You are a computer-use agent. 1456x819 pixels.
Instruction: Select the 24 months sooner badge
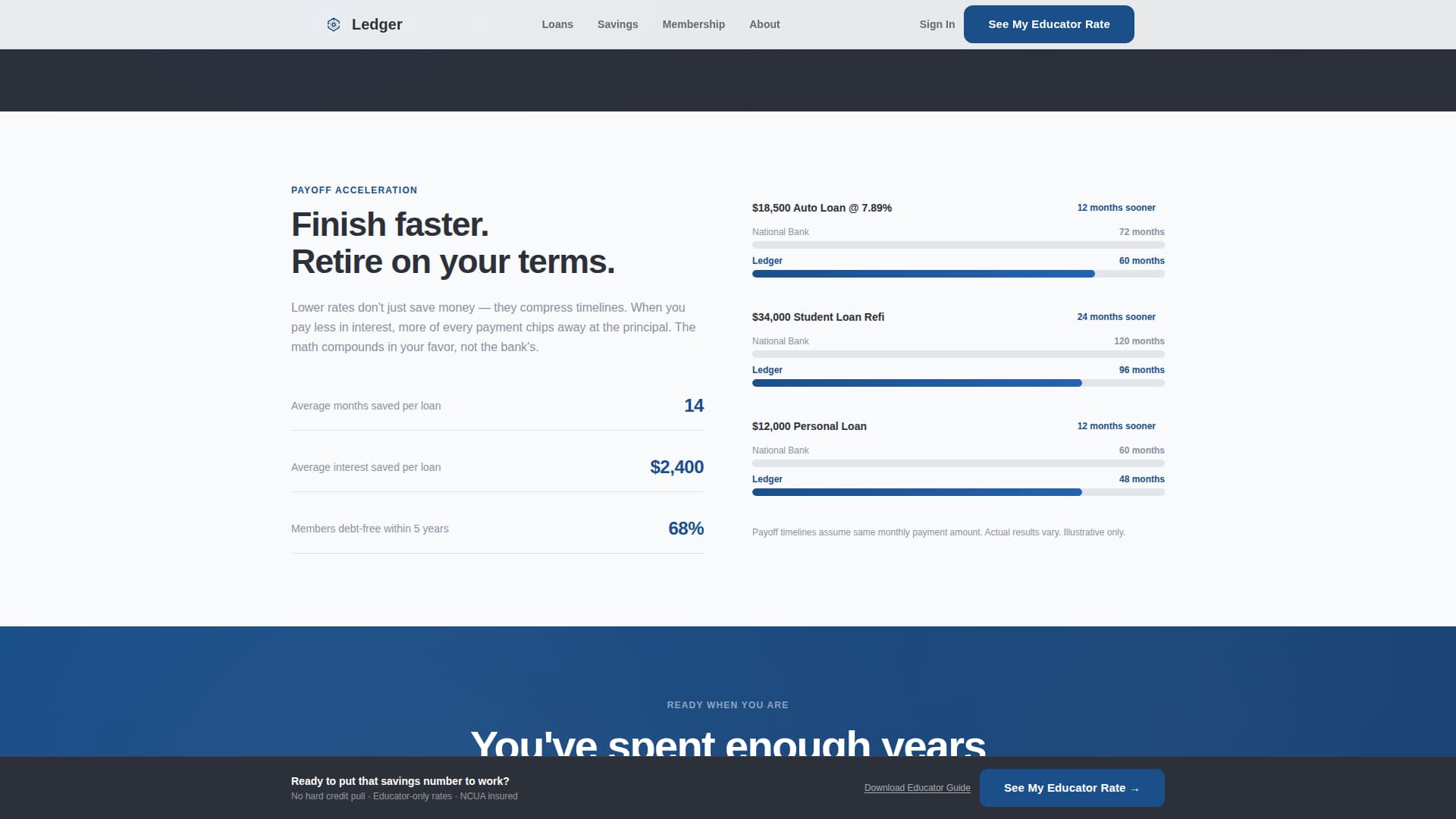coord(1116,317)
